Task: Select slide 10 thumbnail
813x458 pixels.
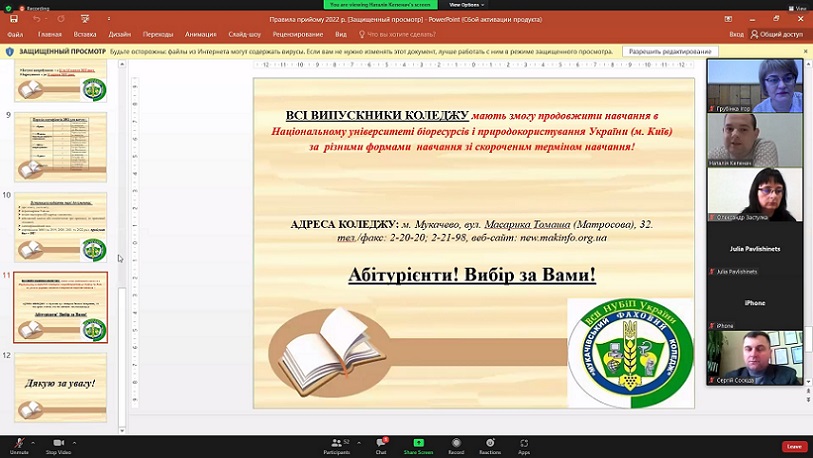Action: click(x=61, y=227)
